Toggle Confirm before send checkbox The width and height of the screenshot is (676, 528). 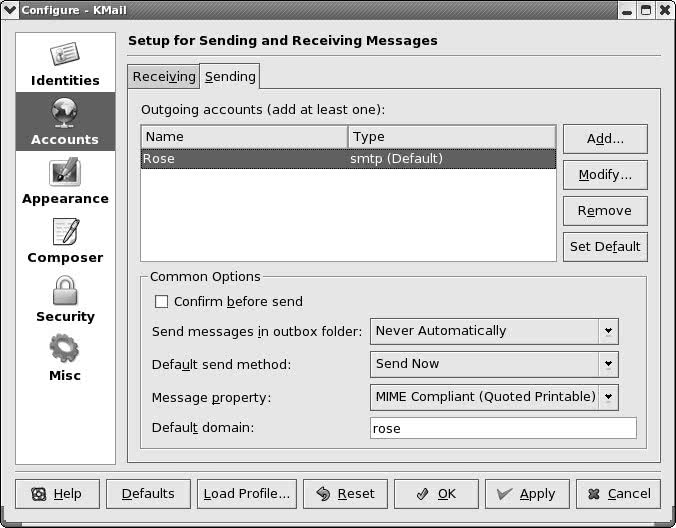point(161,302)
